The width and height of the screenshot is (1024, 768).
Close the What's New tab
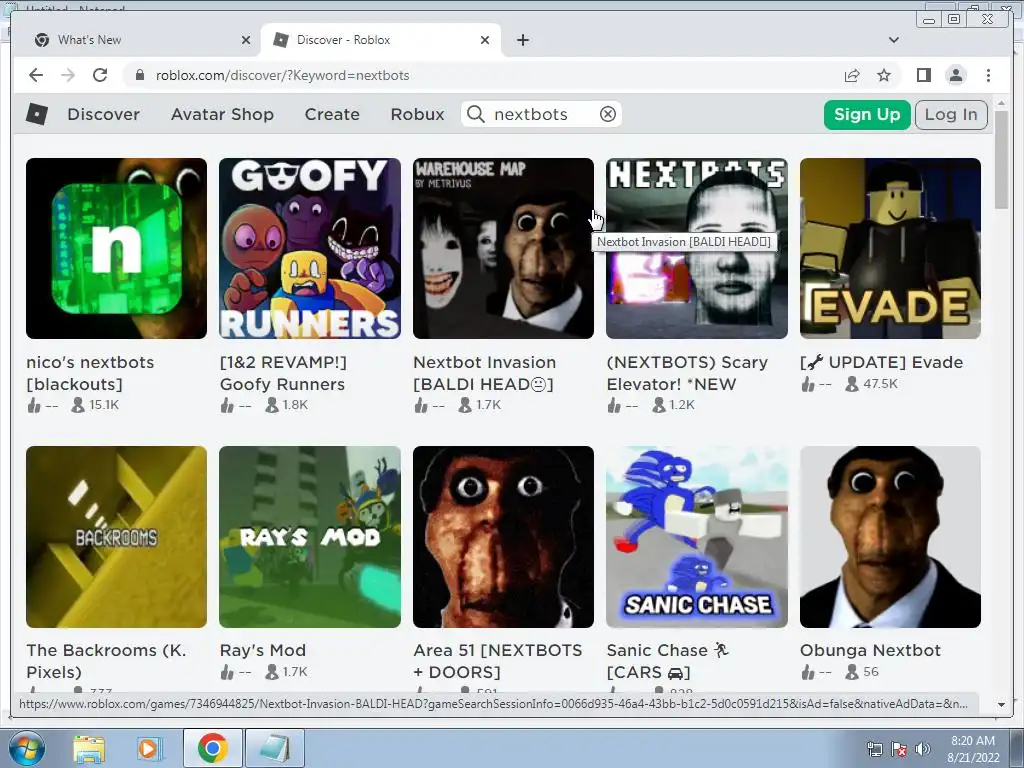click(246, 40)
